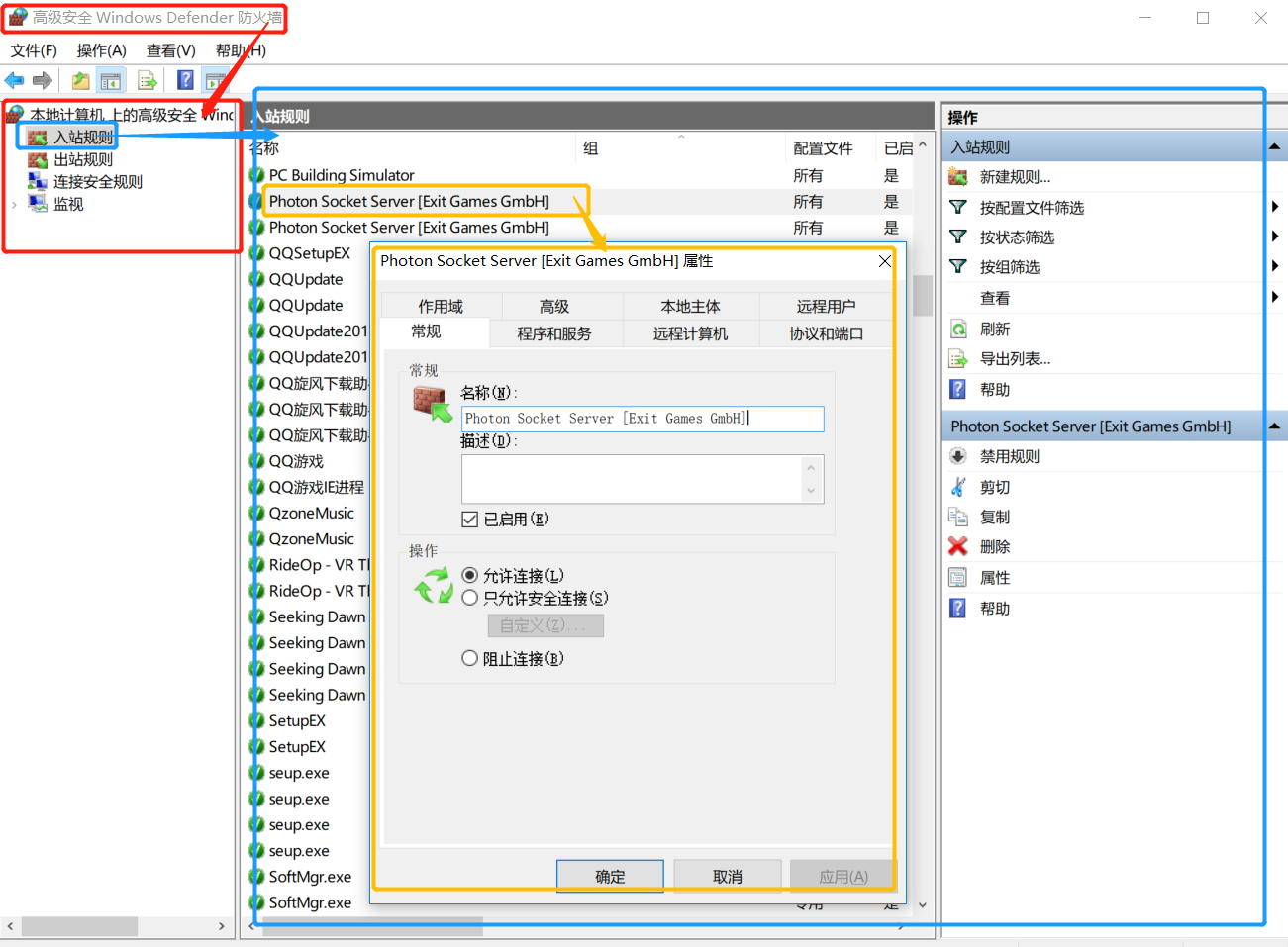
Task: Select the 允许连接 radio button
Action: [x=470, y=575]
